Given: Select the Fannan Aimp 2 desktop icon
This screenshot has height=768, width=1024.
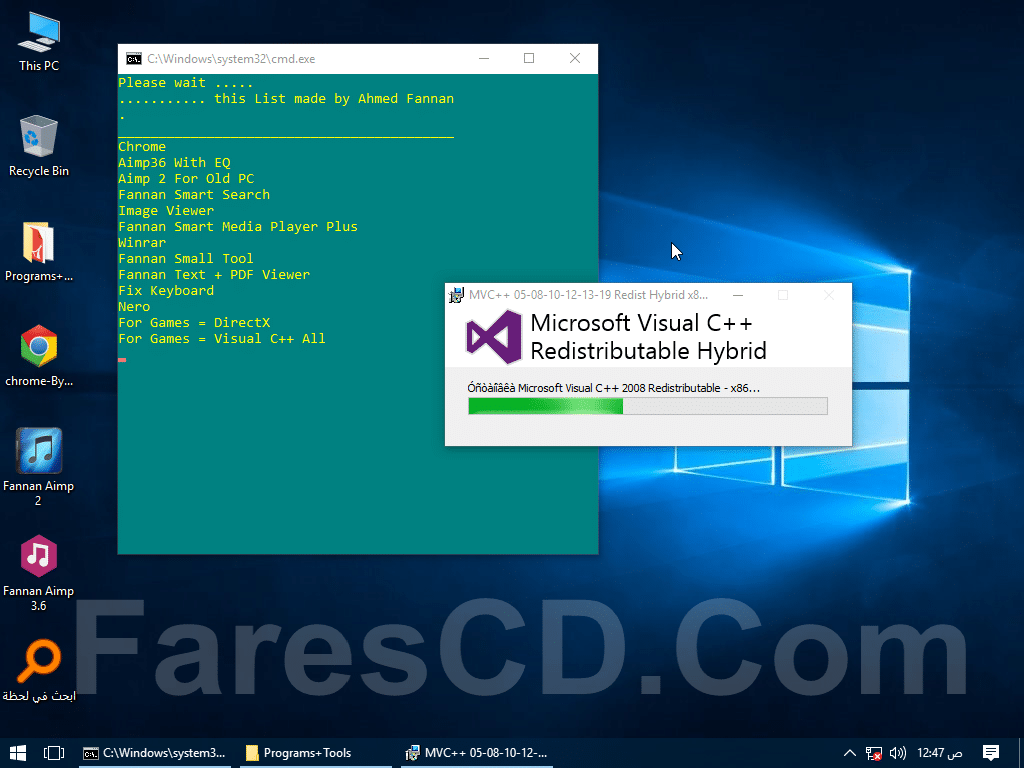Looking at the screenshot, I should tap(39, 467).
